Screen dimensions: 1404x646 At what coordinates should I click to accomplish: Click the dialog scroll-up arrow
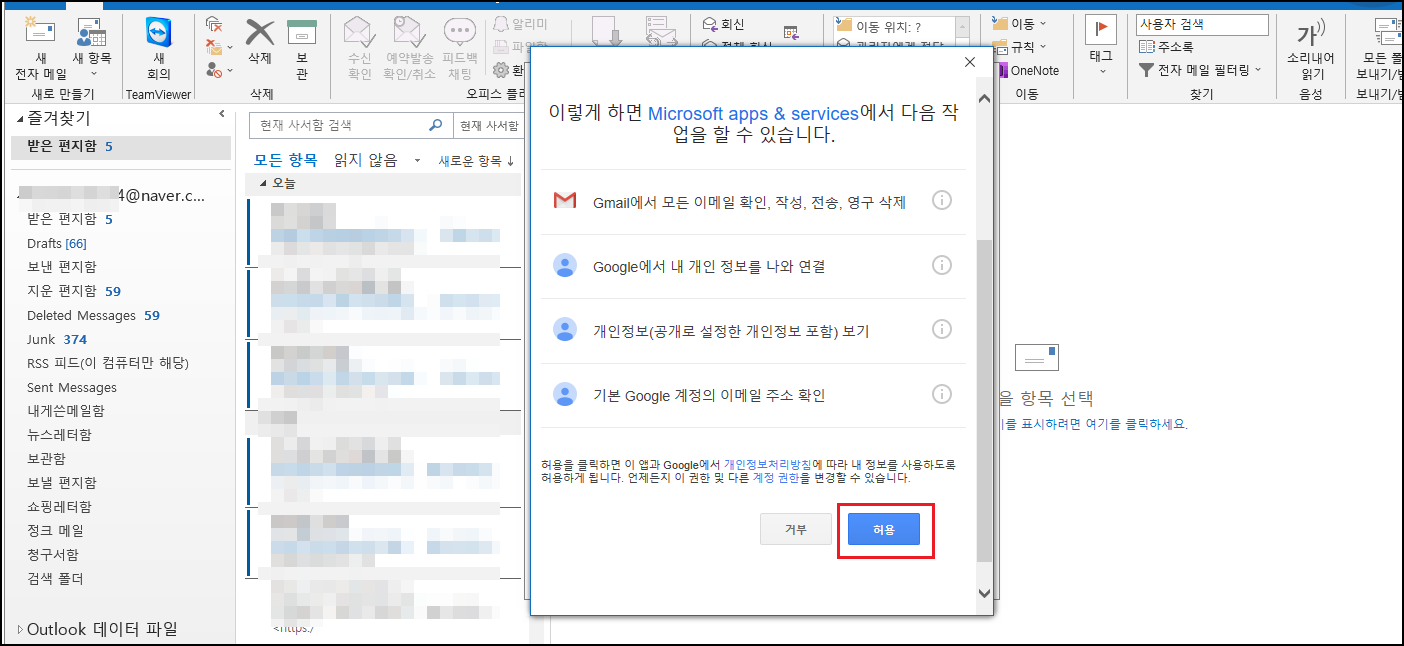985,98
